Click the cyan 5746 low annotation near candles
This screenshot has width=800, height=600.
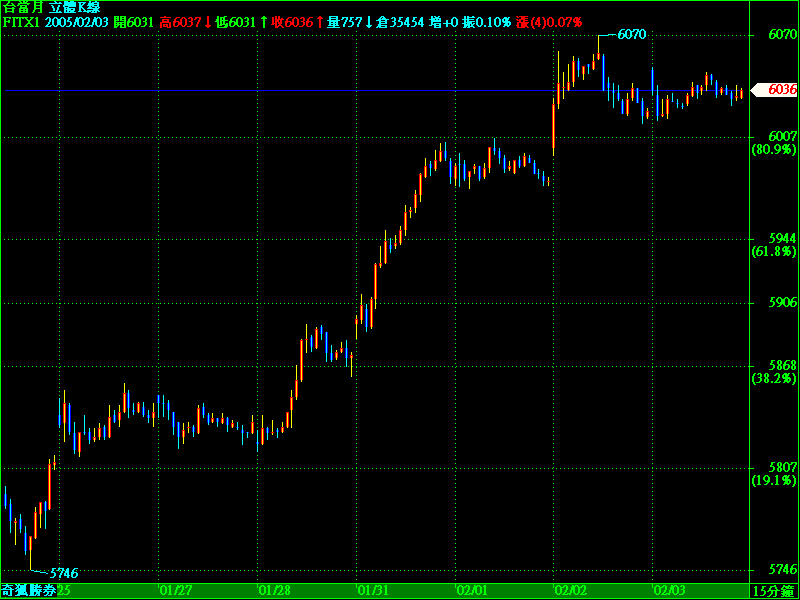[x=64, y=573]
